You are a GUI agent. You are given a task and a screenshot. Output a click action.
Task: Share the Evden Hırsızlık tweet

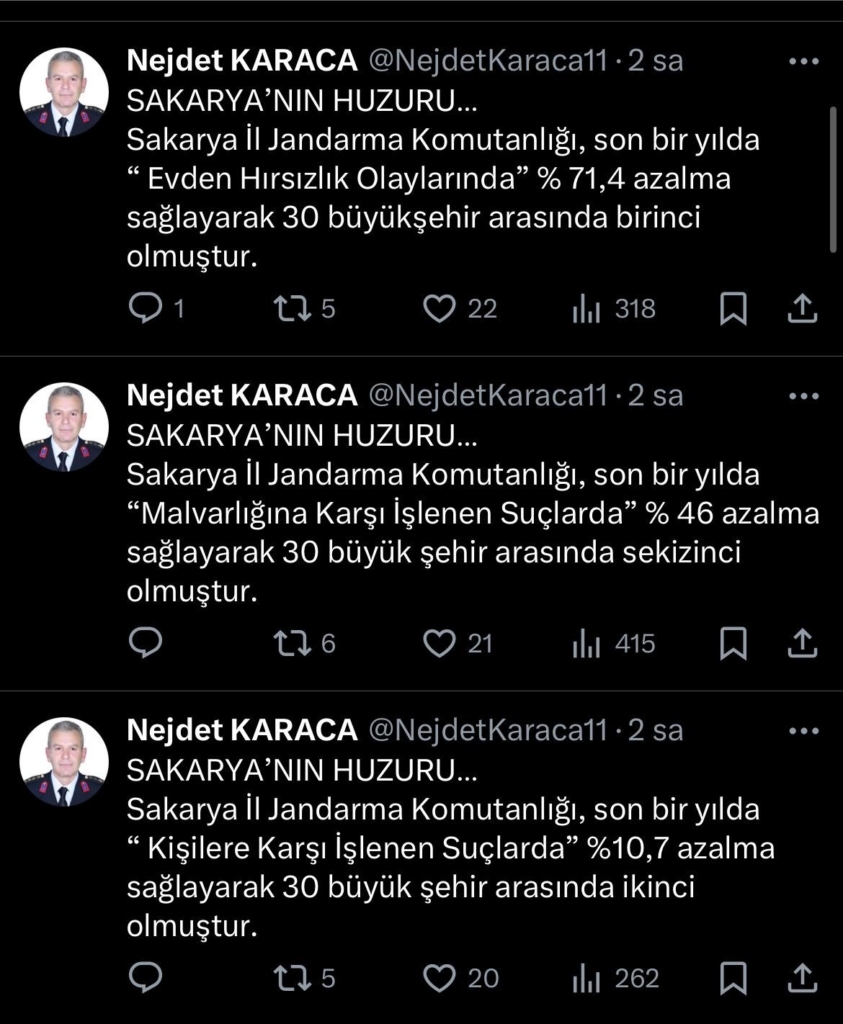point(802,310)
